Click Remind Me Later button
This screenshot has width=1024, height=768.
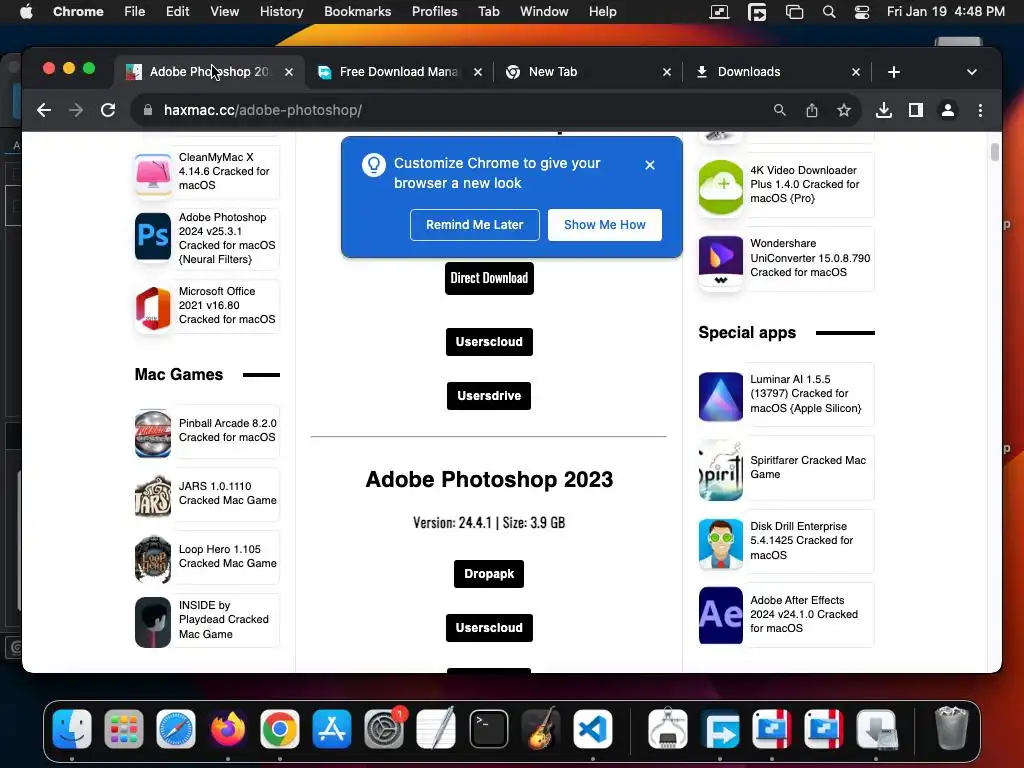click(475, 225)
